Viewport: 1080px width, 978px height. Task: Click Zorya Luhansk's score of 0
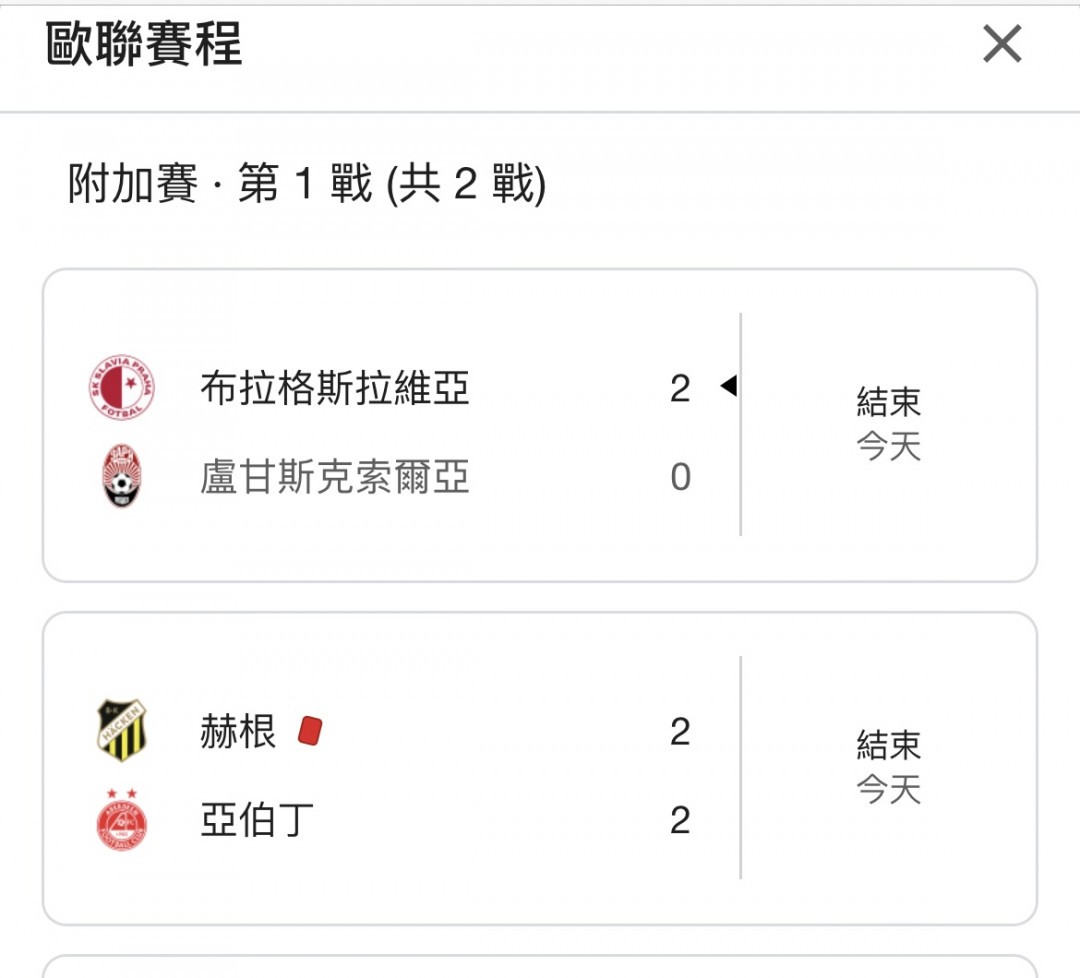(x=681, y=477)
